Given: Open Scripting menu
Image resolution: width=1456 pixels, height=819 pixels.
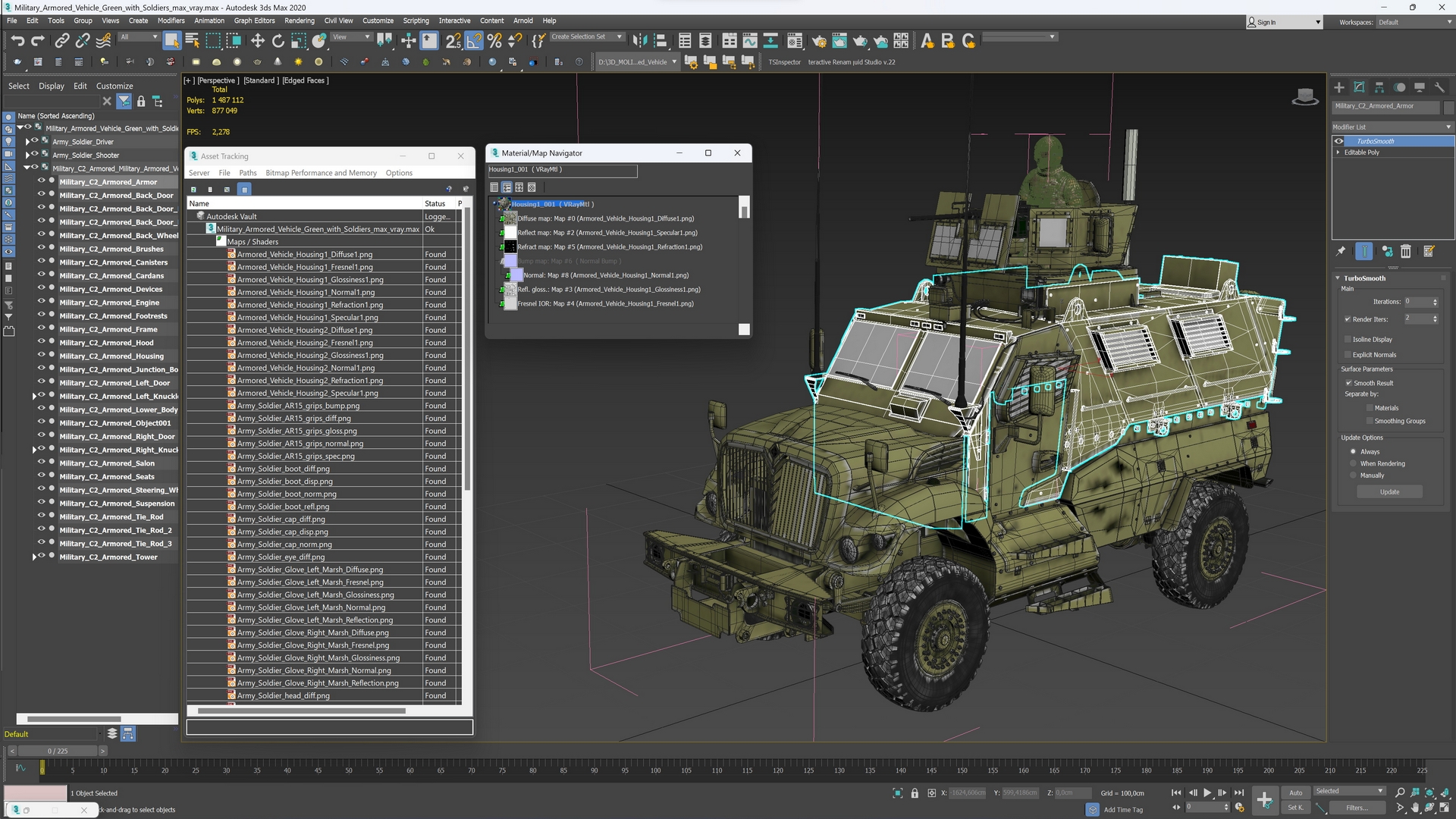Looking at the screenshot, I should point(416,20).
